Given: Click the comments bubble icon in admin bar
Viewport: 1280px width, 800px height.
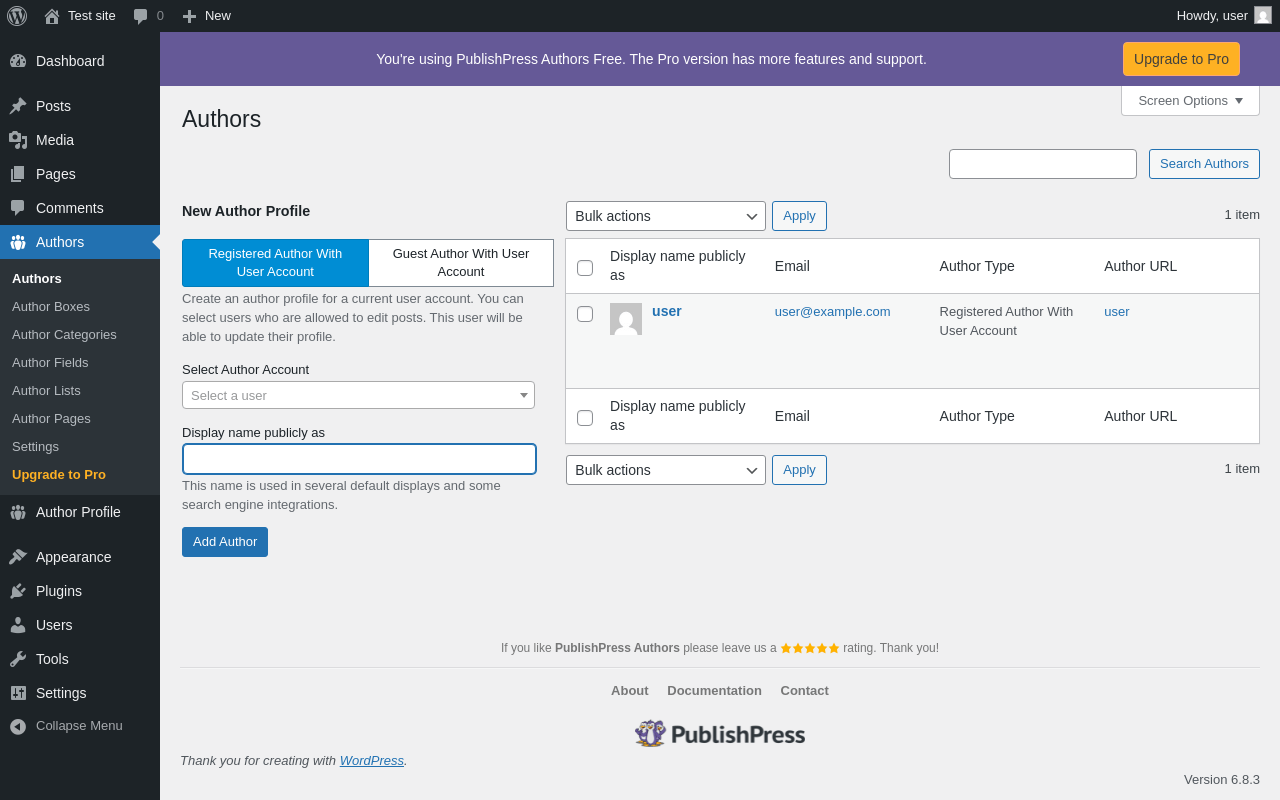Looking at the screenshot, I should click(x=141, y=16).
